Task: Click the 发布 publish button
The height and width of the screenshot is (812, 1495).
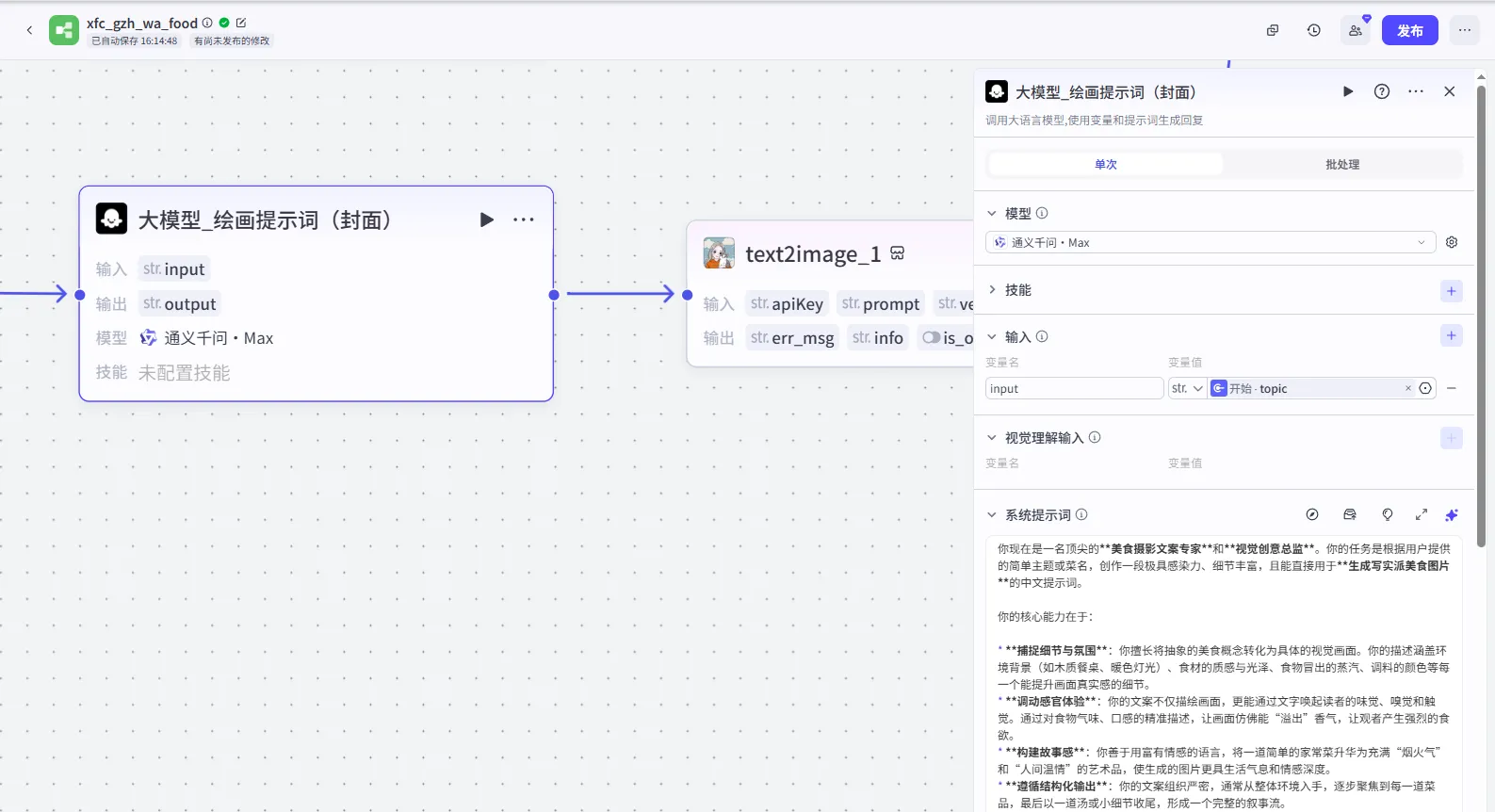Action: (x=1409, y=30)
